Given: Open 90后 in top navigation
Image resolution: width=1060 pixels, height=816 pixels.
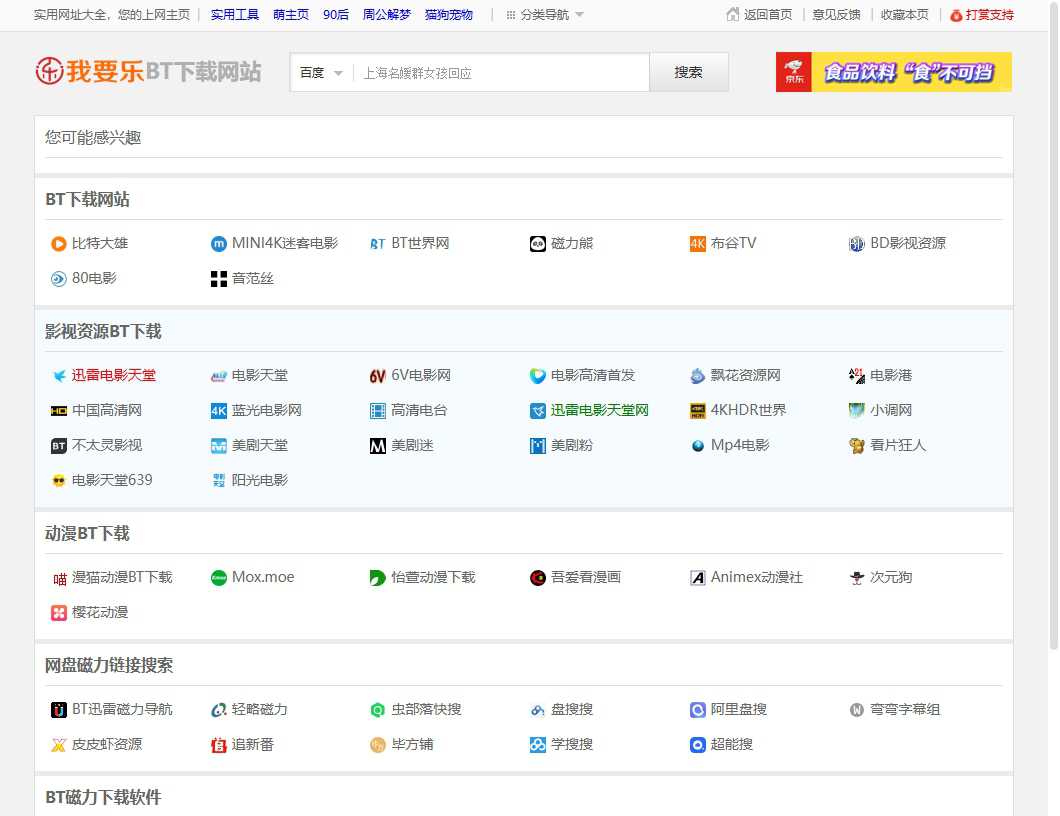Looking at the screenshot, I should 335,15.
